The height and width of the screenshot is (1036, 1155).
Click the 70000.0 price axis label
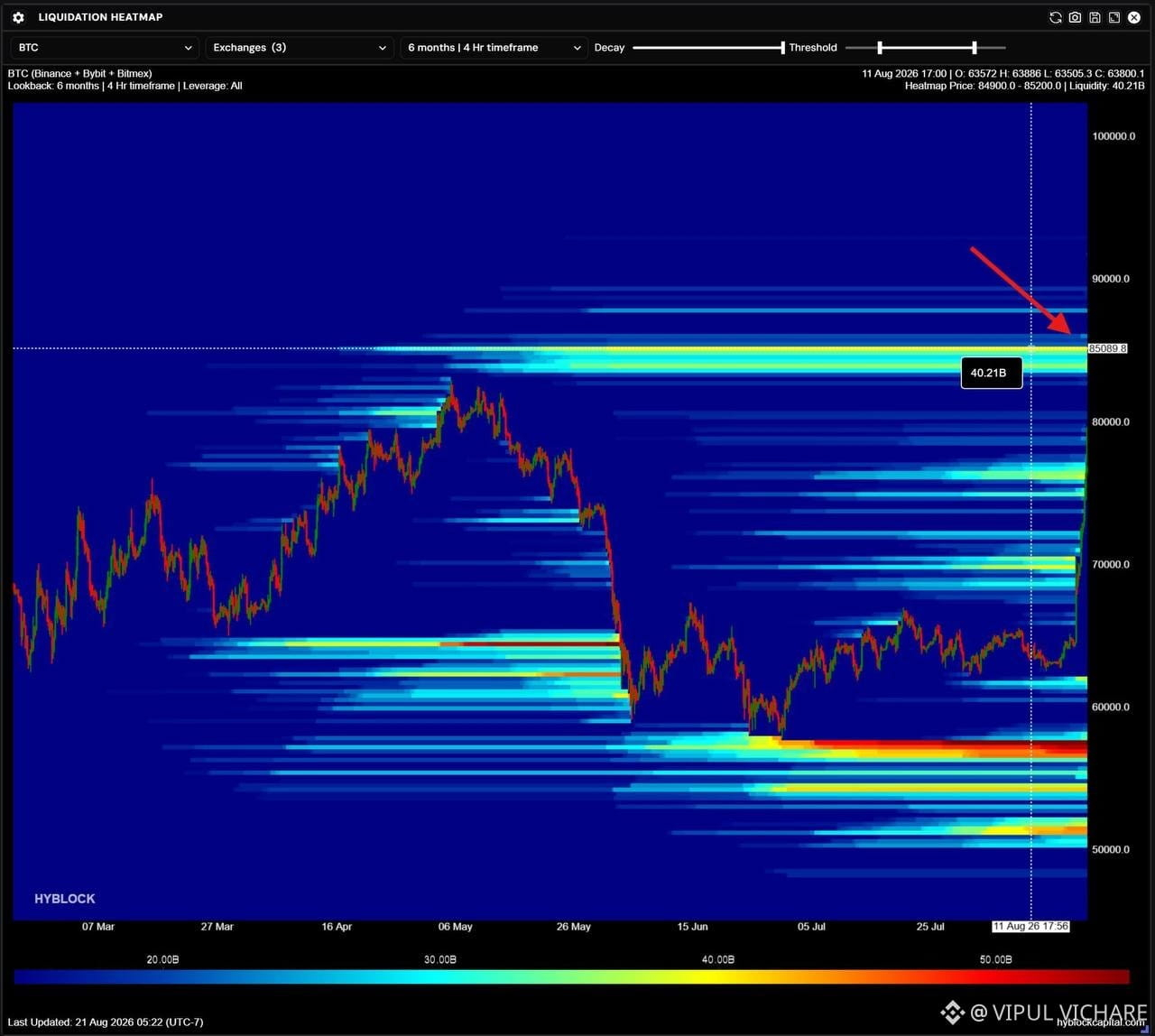coord(1111,565)
